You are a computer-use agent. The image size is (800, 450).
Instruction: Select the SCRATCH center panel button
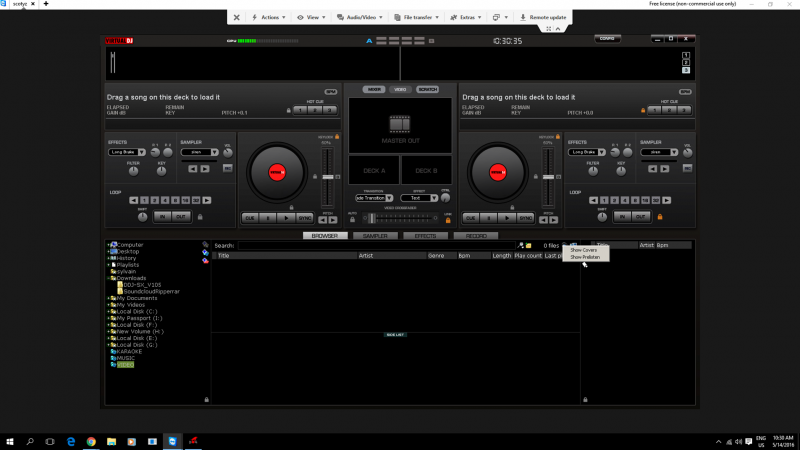pos(427,89)
